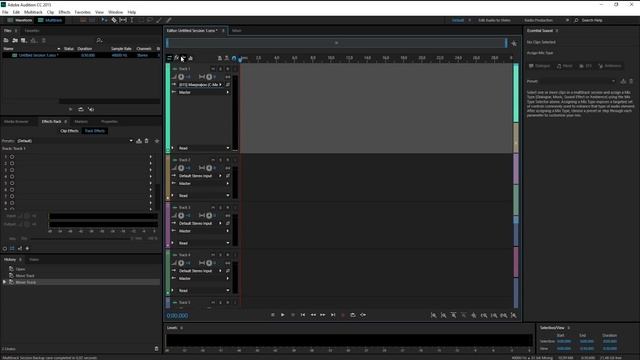Delete Effects Rack preset trash icon
This screenshot has height=360, width=640.
tap(147, 141)
